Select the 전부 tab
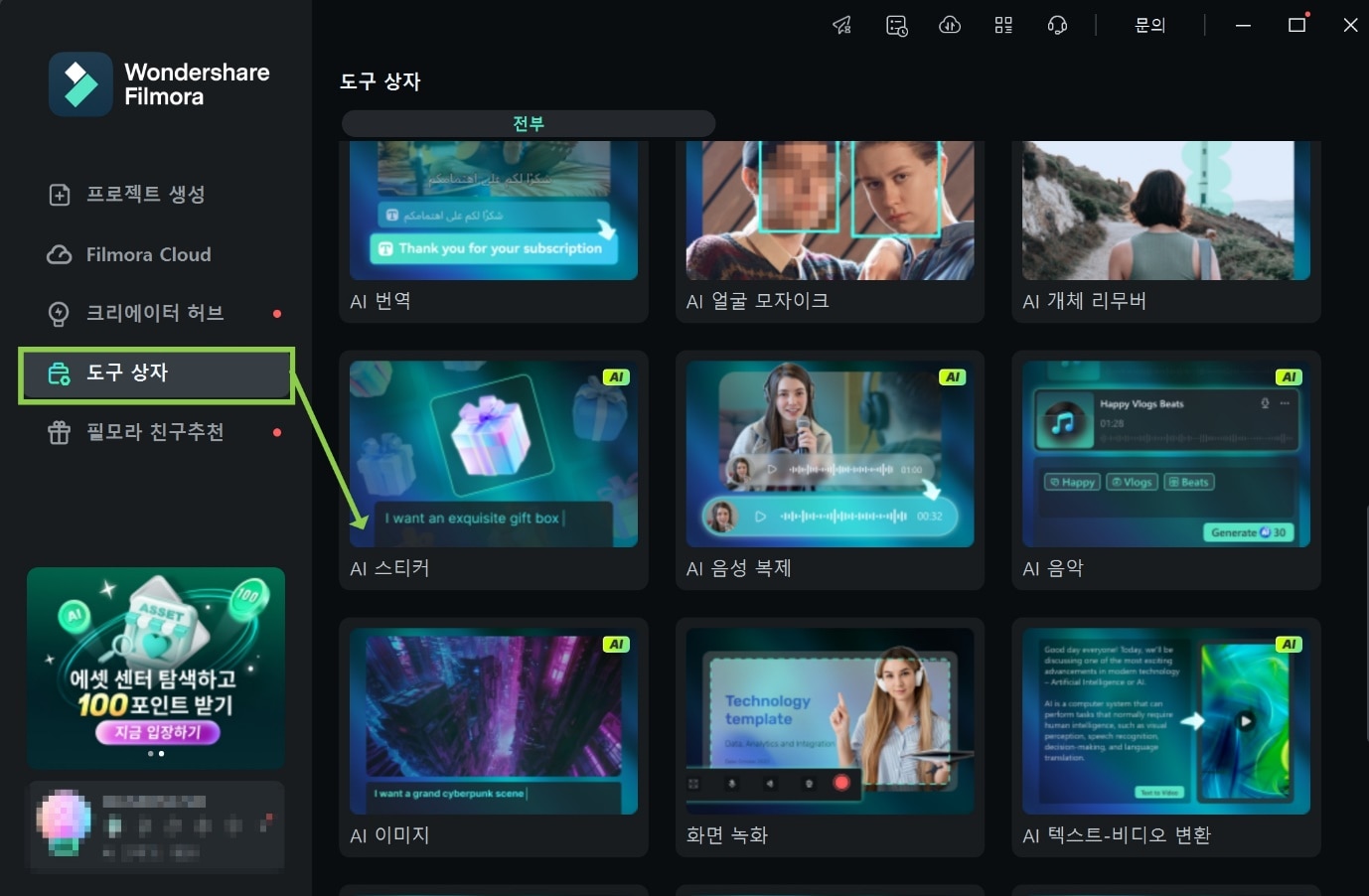This screenshot has width=1369, height=896. pos(529,123)
